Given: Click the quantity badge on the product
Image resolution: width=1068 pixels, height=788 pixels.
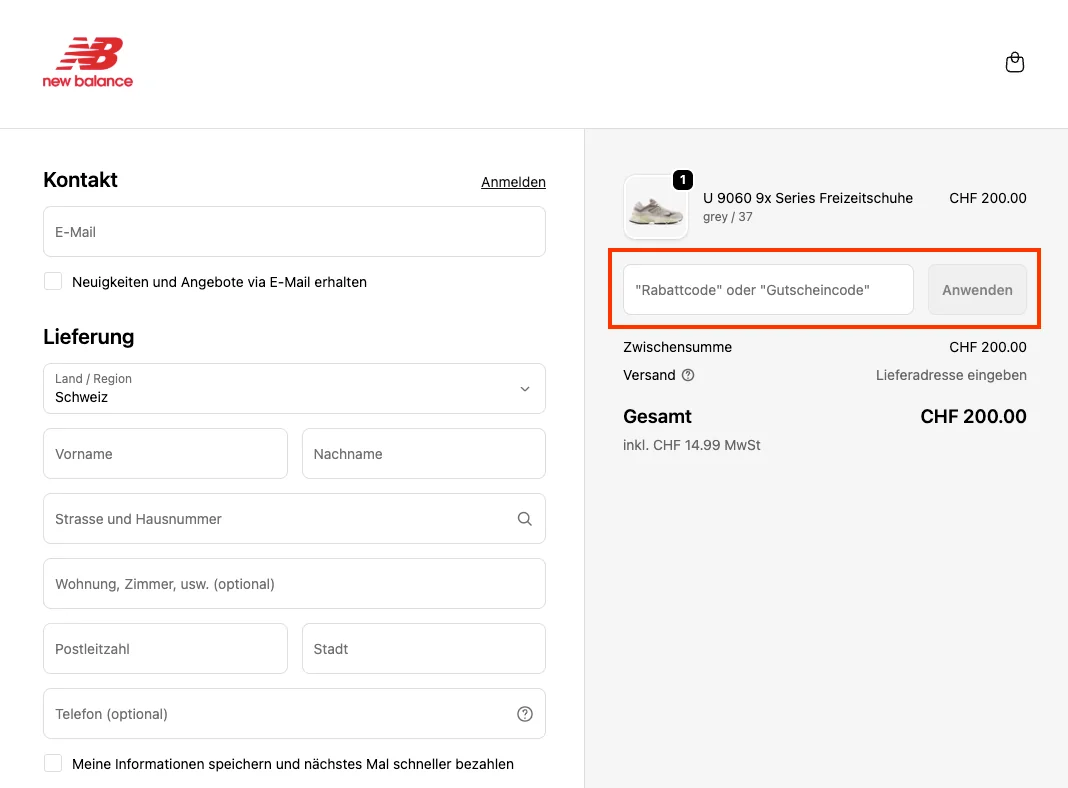Looking at the screenshot, I should click(683, 180).
